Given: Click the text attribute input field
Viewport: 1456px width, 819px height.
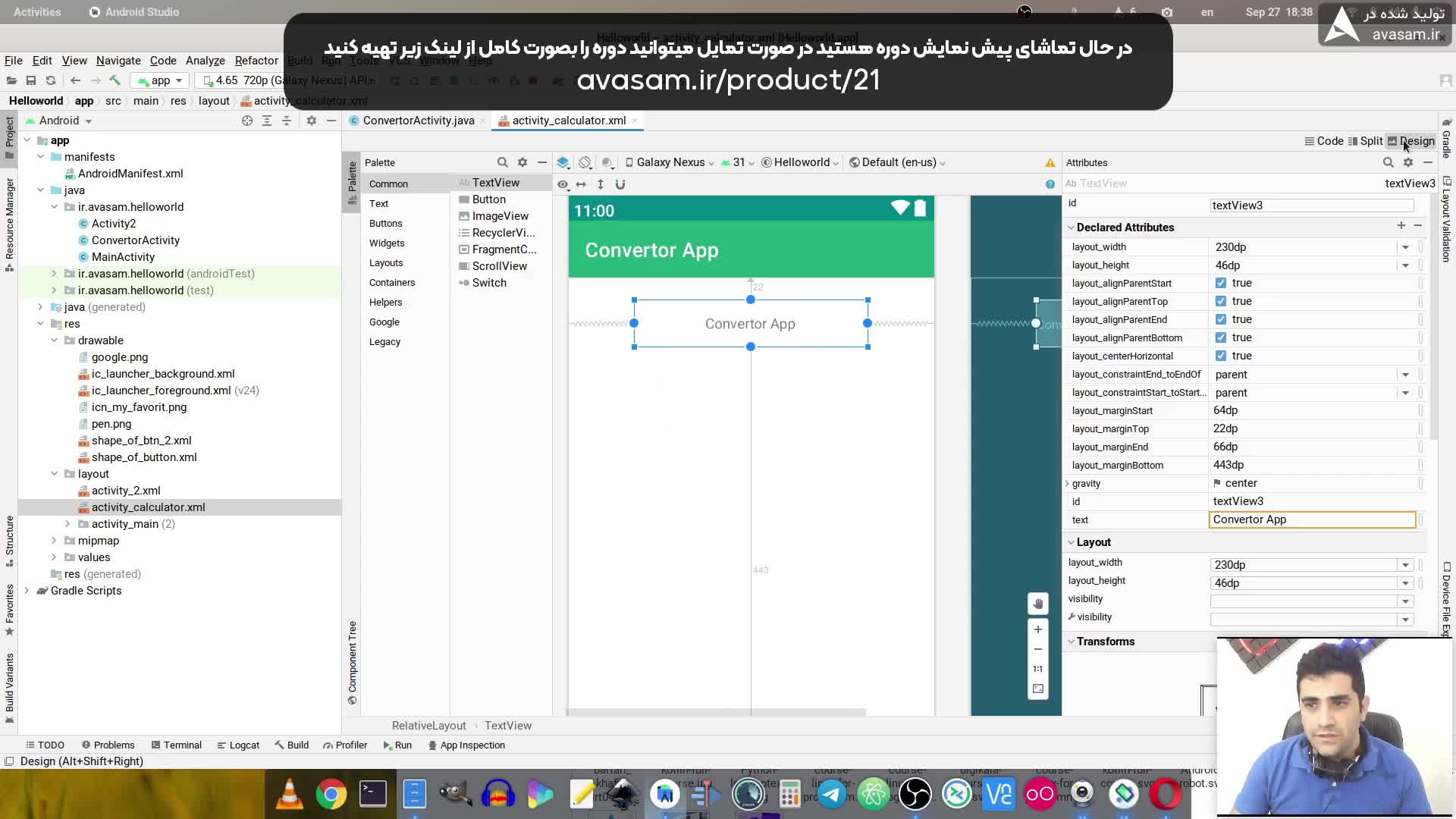Looking at the screenshot, I should click(x=1311, y=519).
